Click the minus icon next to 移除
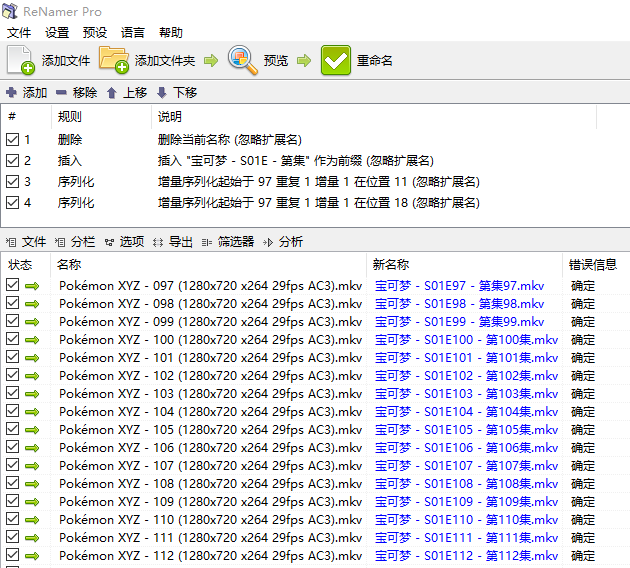The image size is (630, 568). [x=61, y=93]
